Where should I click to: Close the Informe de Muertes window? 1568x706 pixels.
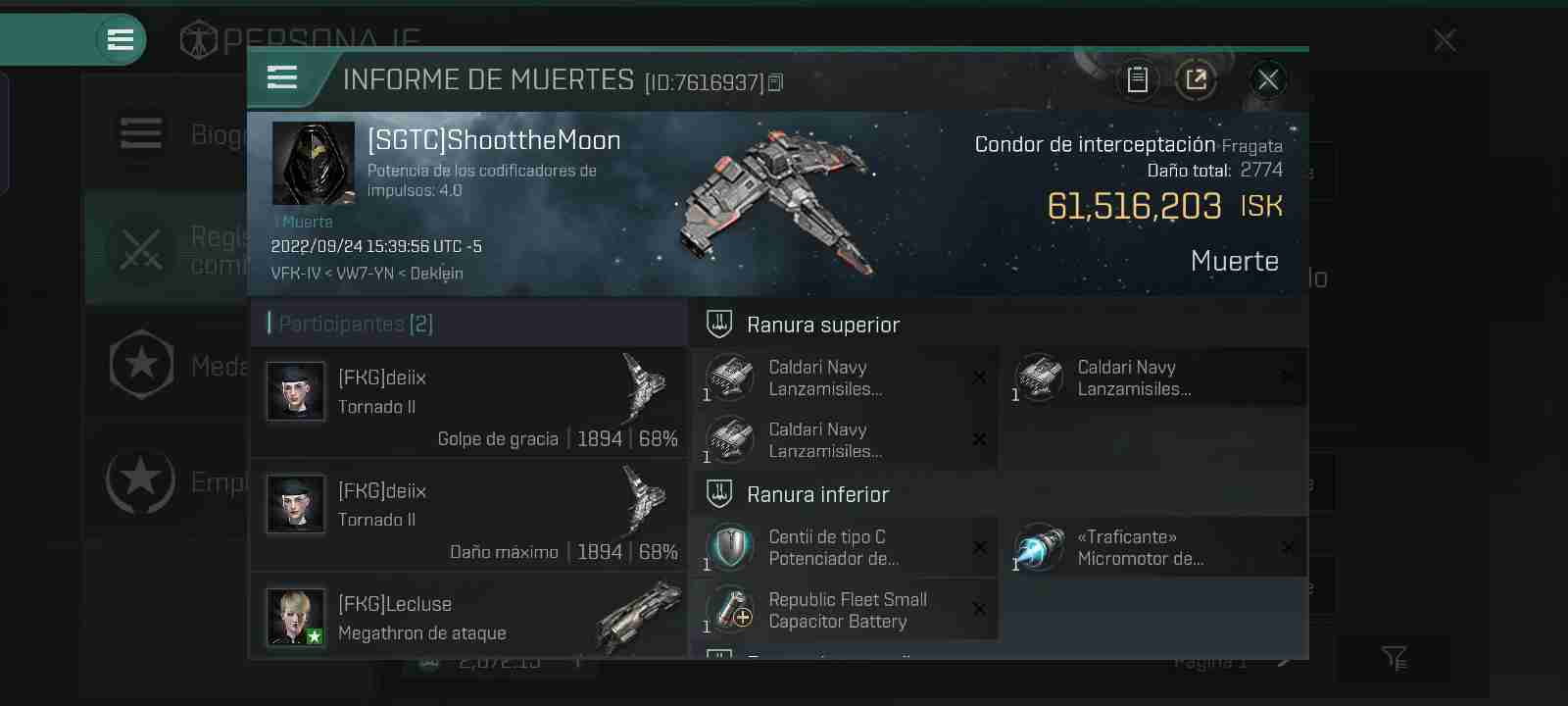[1268, 79]
